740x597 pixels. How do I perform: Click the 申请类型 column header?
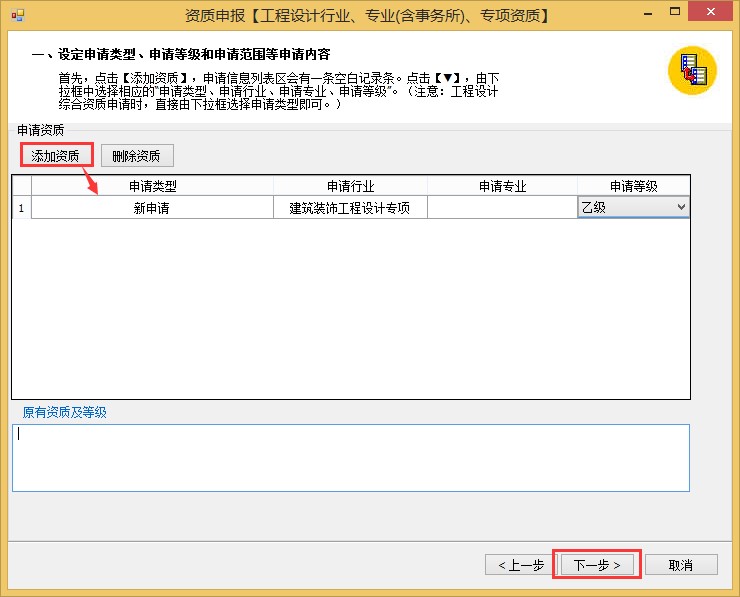(x=152, y=186)
